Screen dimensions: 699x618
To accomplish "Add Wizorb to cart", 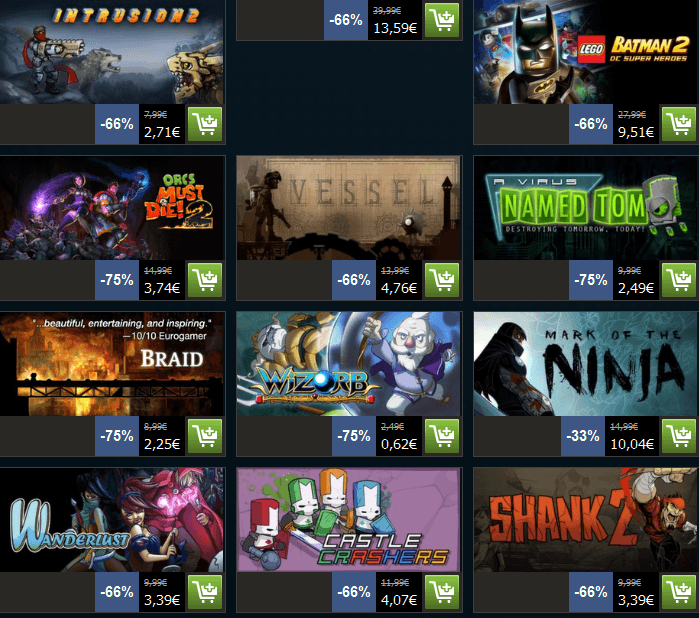I will 442,436.
